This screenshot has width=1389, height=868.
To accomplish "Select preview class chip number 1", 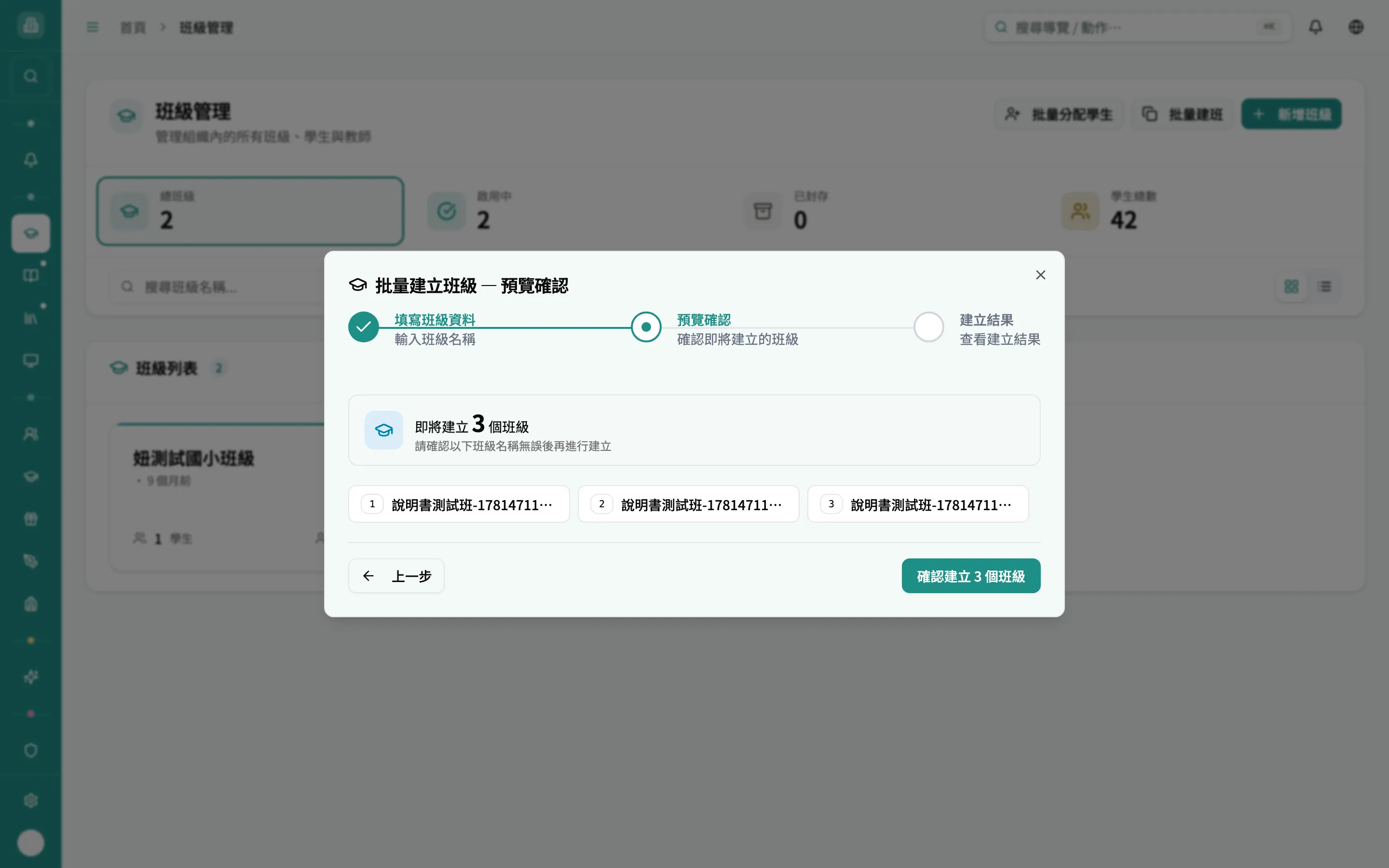I will (459, 504).
